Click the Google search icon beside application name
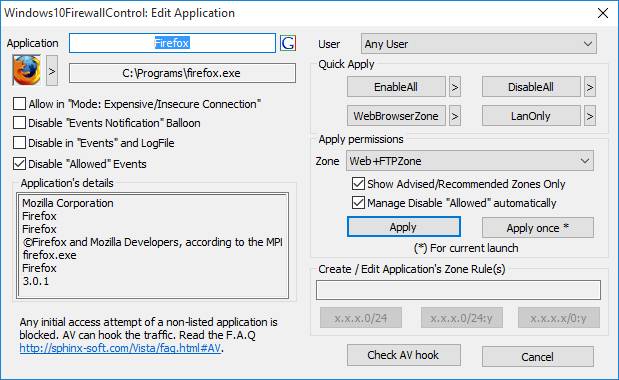This screenshot has height=380, width=619. click(x=288, y=43)
